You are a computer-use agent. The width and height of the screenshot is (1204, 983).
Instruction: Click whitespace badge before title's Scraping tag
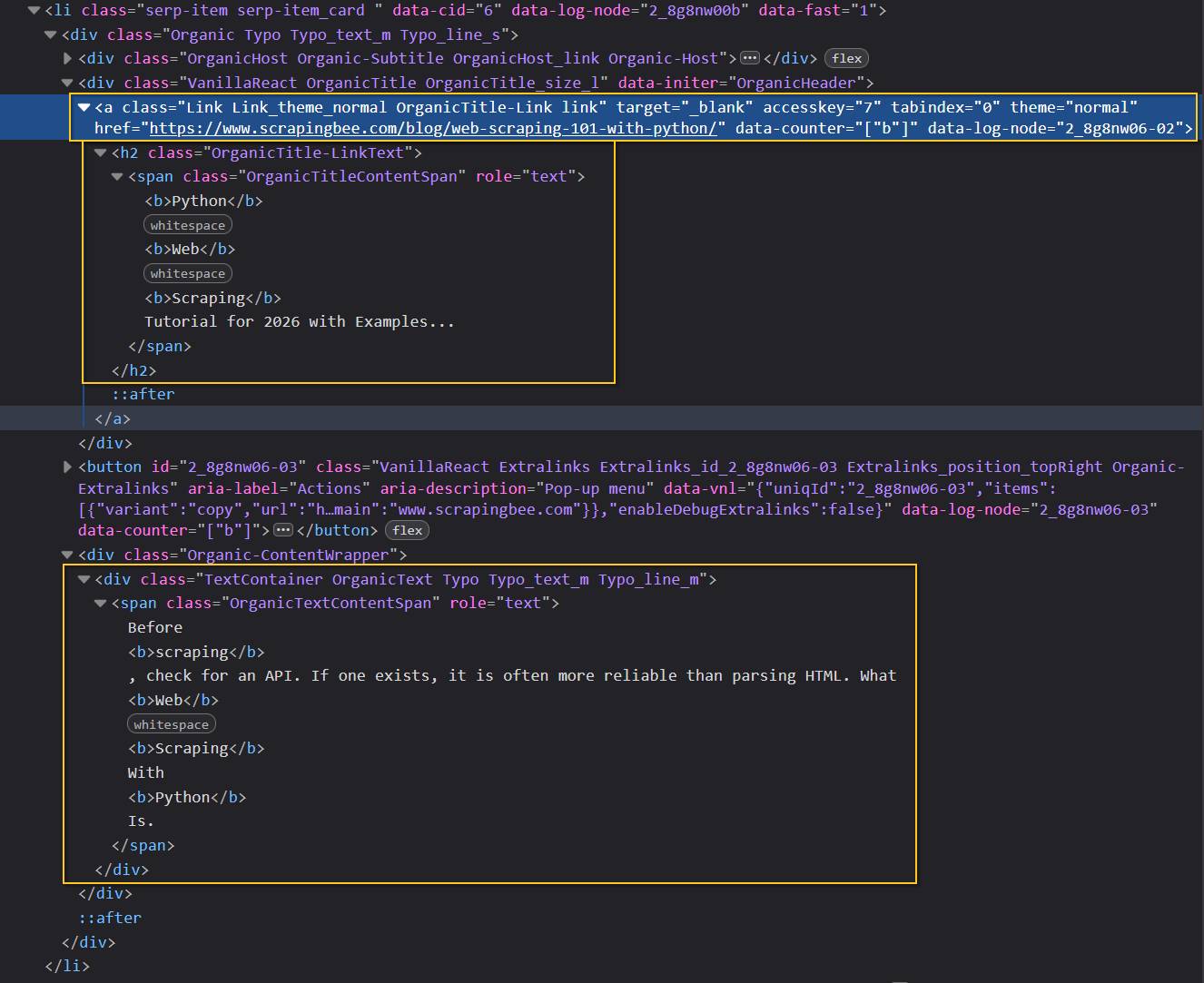coord(188,273)
